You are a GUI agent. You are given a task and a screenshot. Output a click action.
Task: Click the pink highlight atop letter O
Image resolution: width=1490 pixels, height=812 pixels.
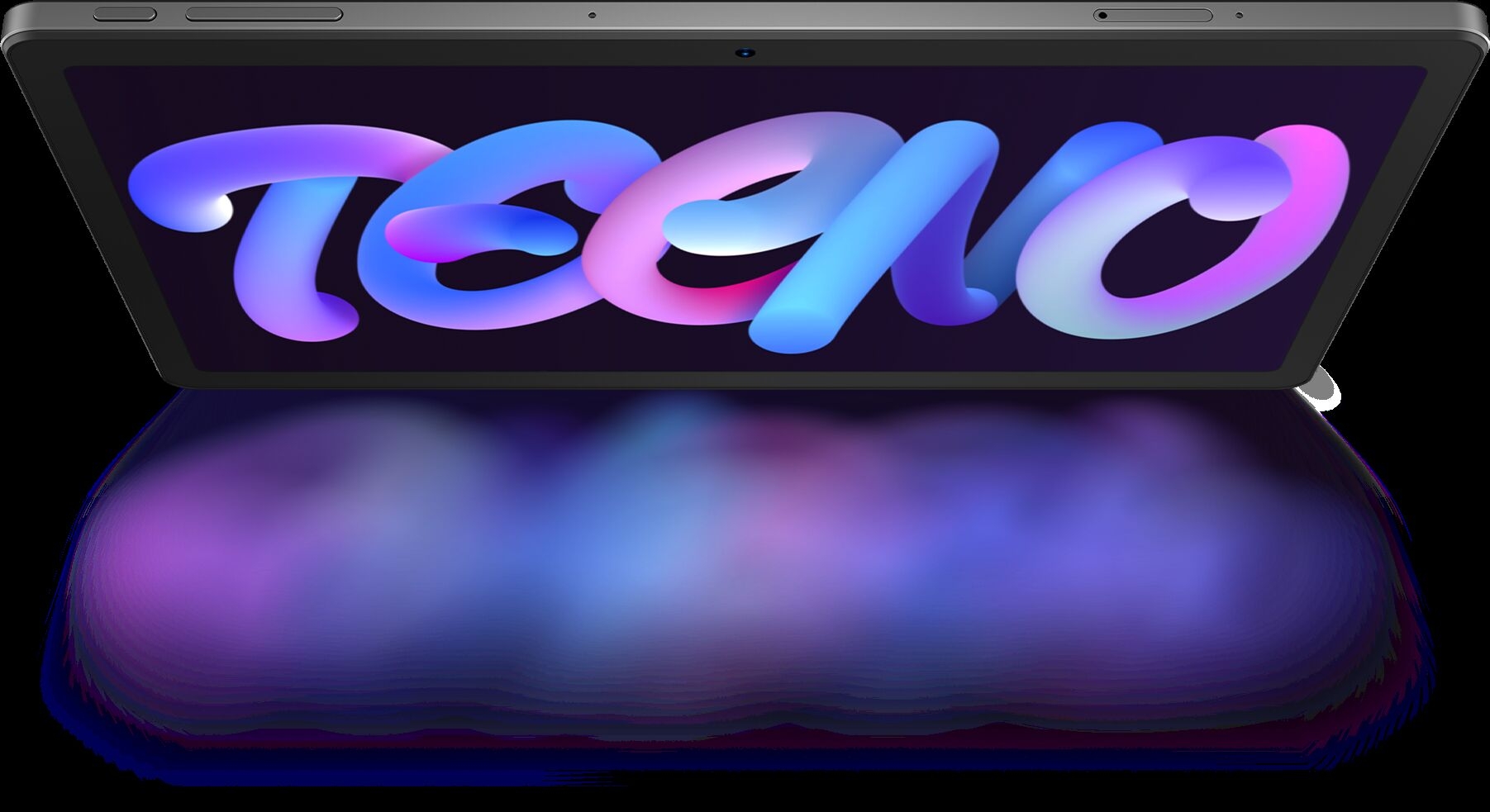(x=1314, y=149)
